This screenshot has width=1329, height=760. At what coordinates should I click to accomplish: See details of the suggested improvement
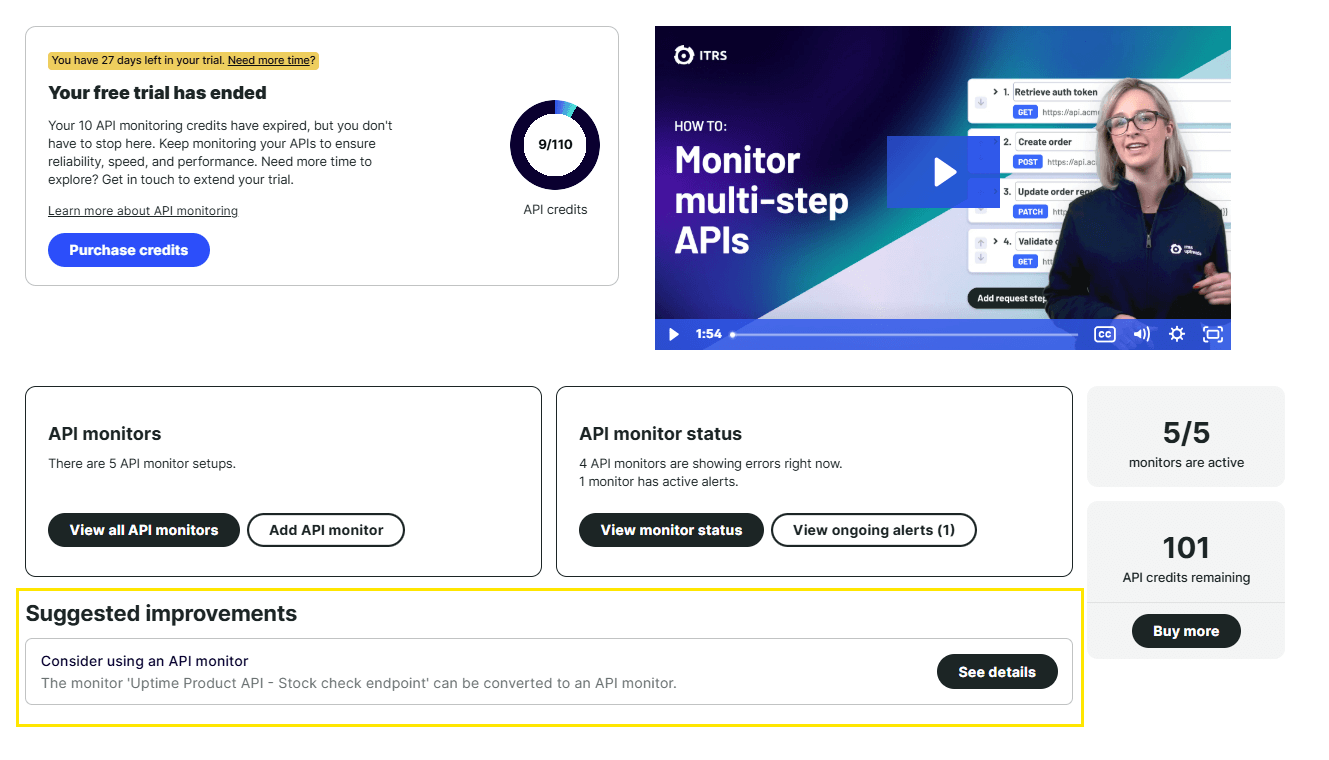click(997, 672)
